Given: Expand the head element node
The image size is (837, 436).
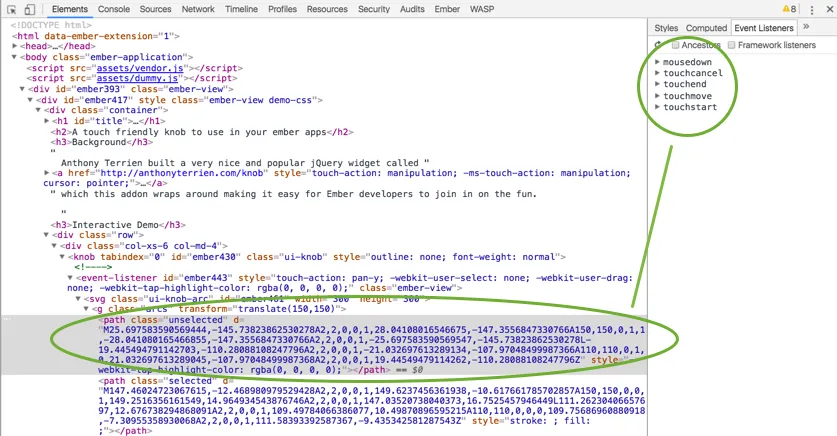Looking at the screenshot, I should 15,46.
